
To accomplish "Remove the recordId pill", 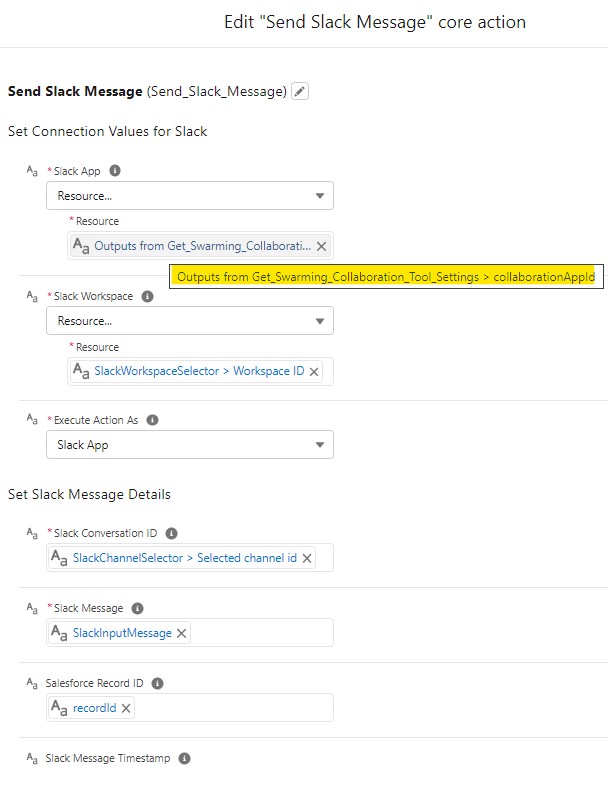I will point(126,708).
